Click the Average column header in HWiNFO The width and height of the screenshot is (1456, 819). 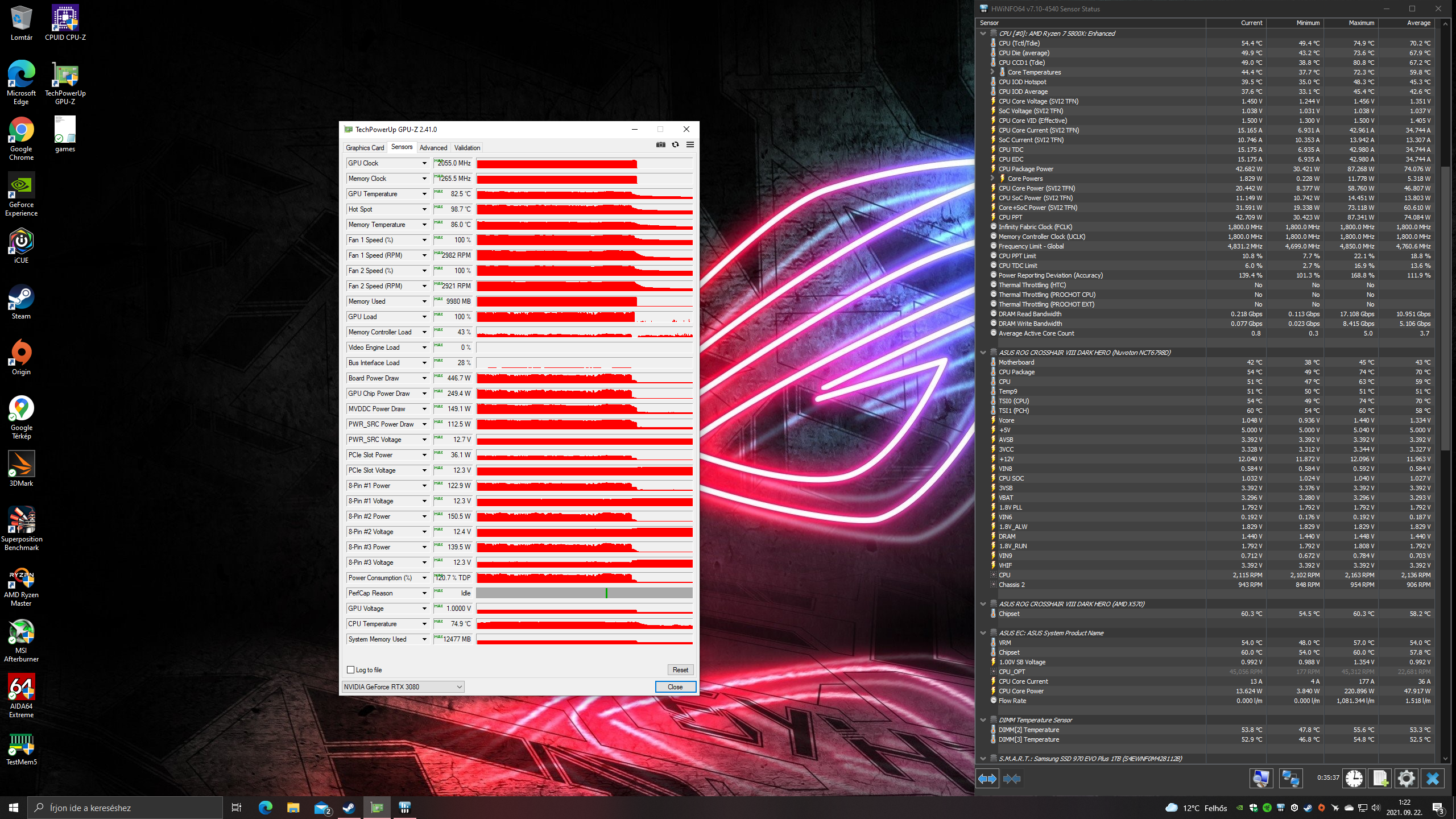click(x=1408, y=23)
